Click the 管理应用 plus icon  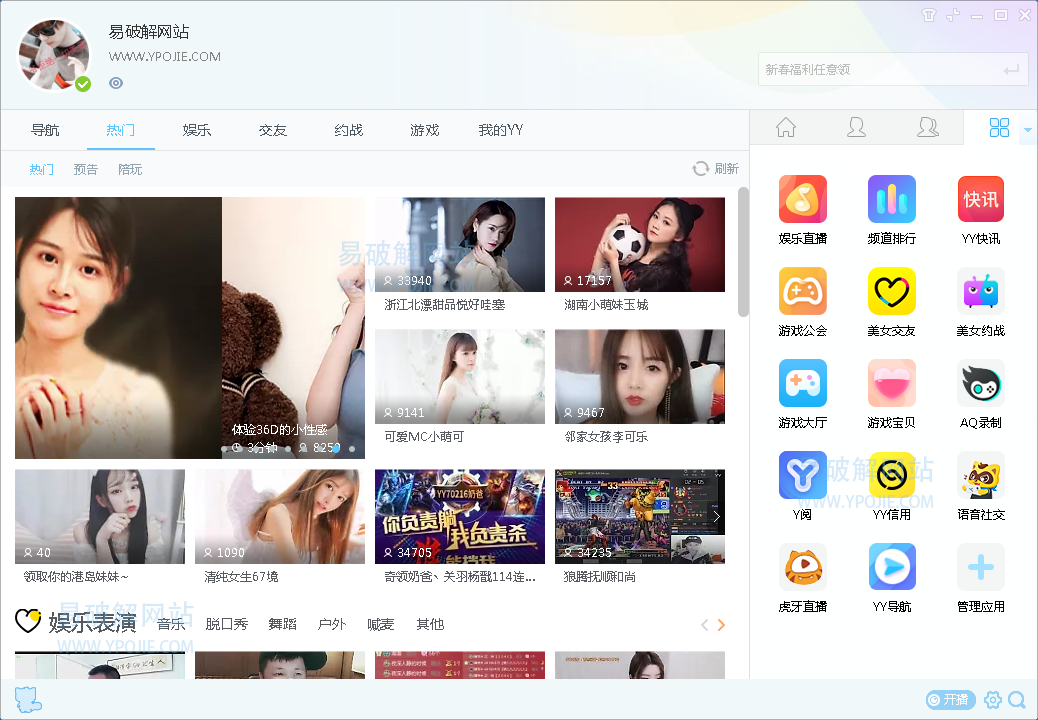click(x=980, y=567)
